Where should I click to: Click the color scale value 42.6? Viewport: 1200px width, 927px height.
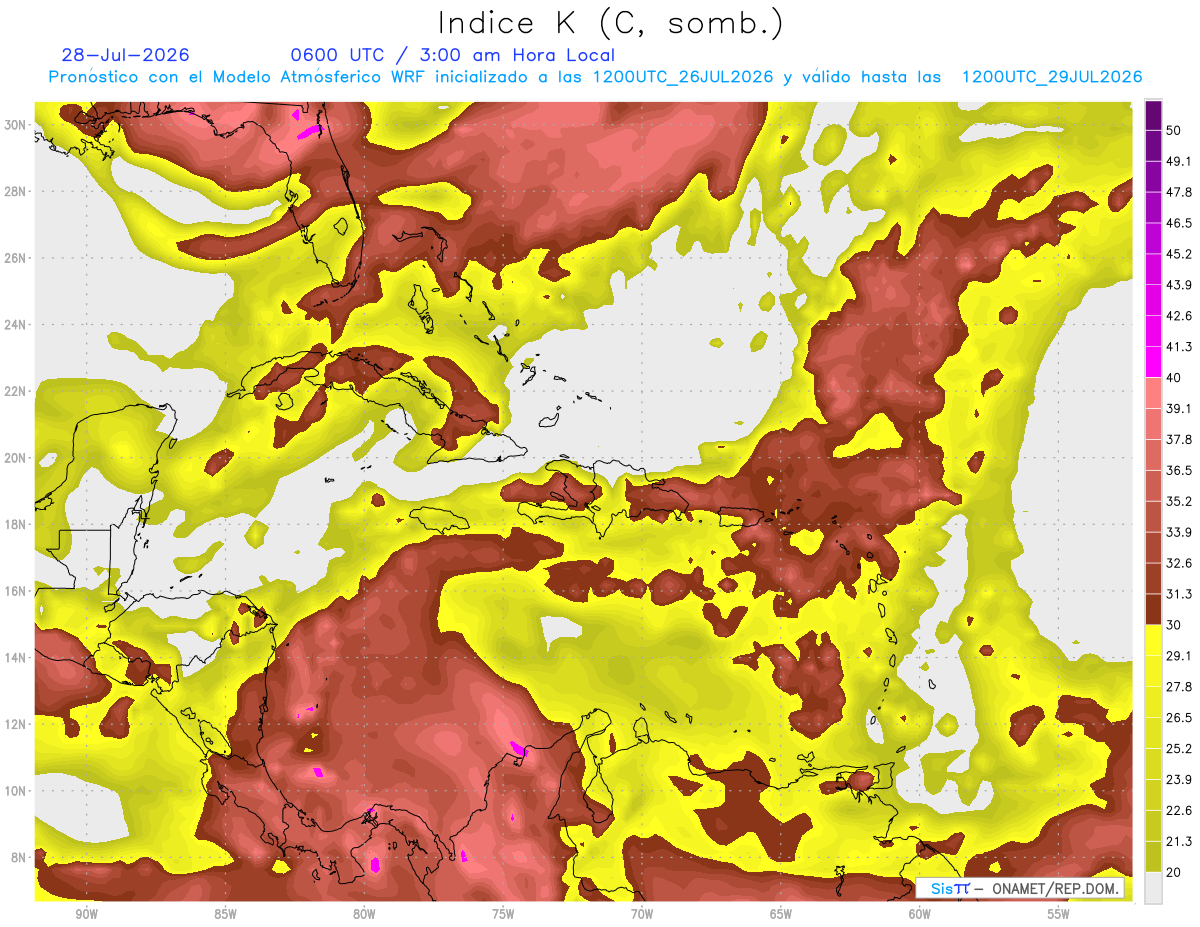(x=1178, y=316)
